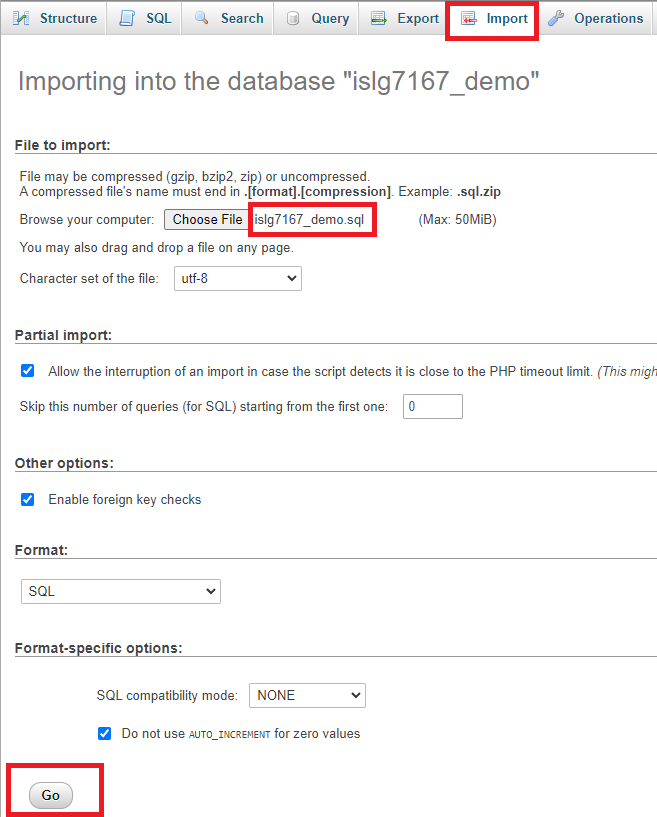
Task: Expand the Format SQL dropdown
Action: (121, 591)
